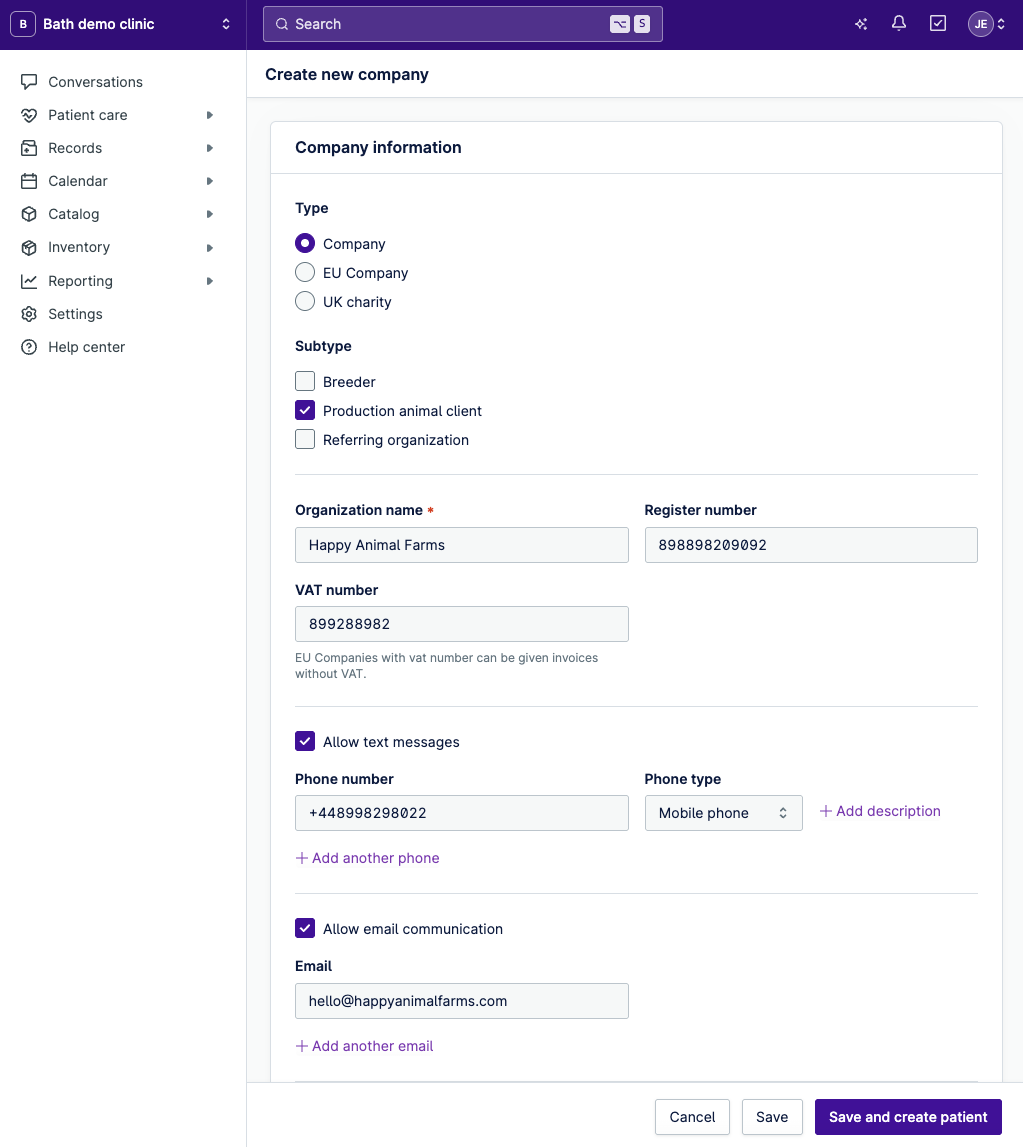Expand the Calendar submenu arrow
Screen dimensions: 1023x1147
point(210,181)
